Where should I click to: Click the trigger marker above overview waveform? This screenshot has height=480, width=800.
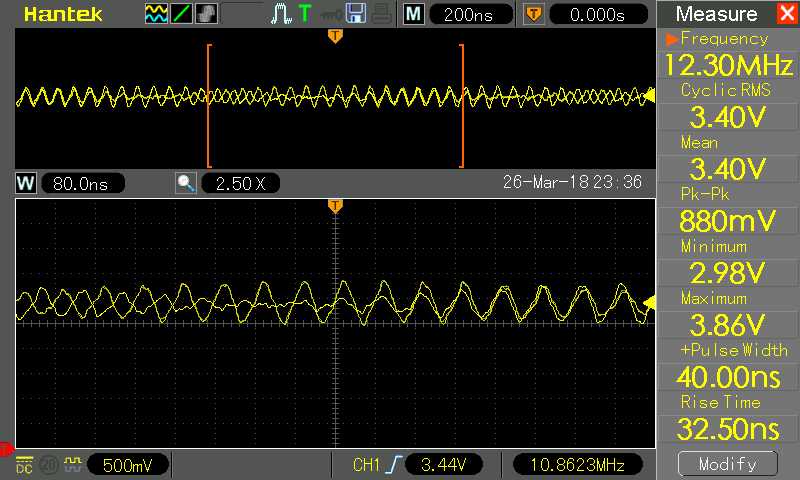point(335,36)
